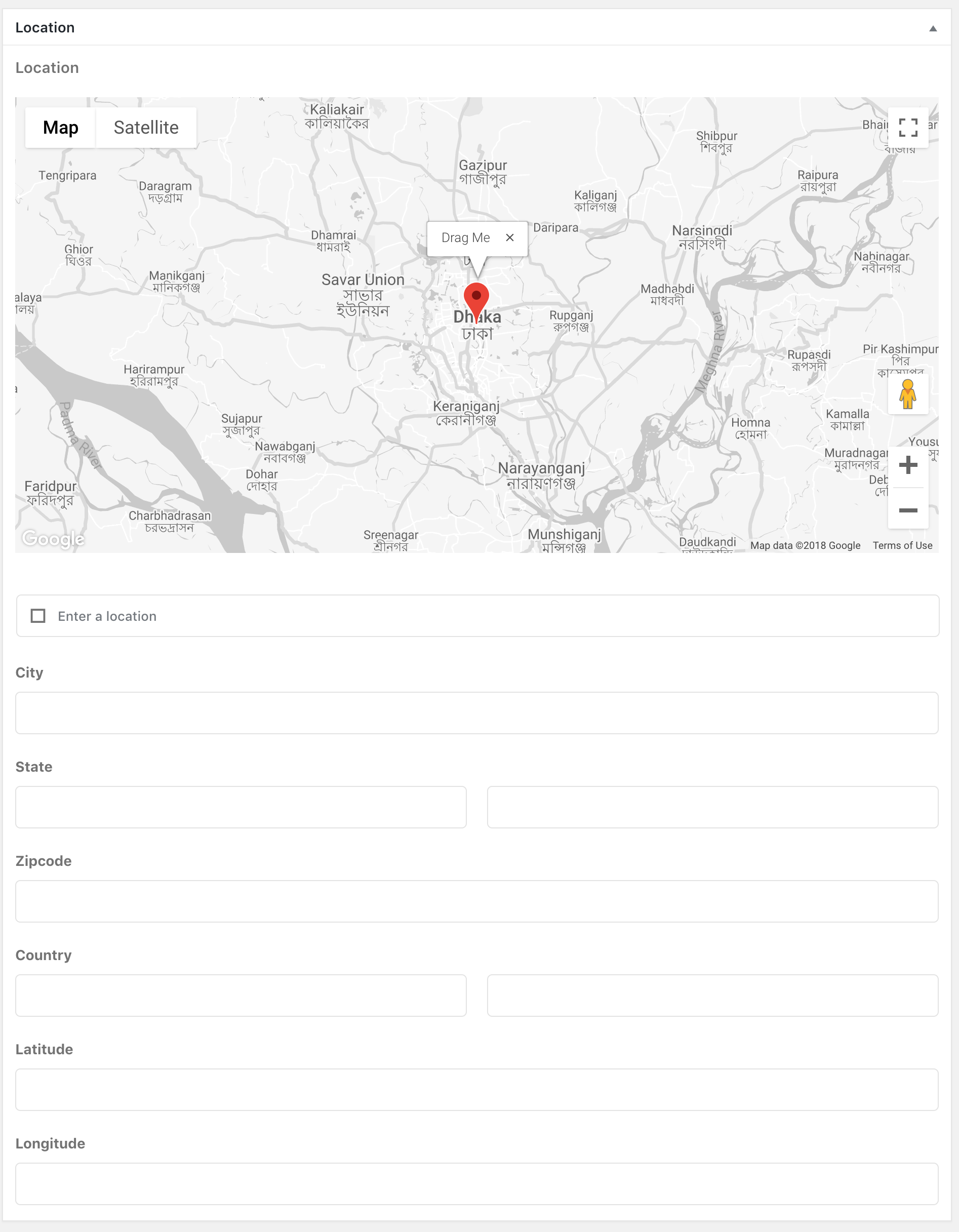Select the right State input field
Image resolution: width=959 pixels, height=1232 pixels.
pos(712,807)
